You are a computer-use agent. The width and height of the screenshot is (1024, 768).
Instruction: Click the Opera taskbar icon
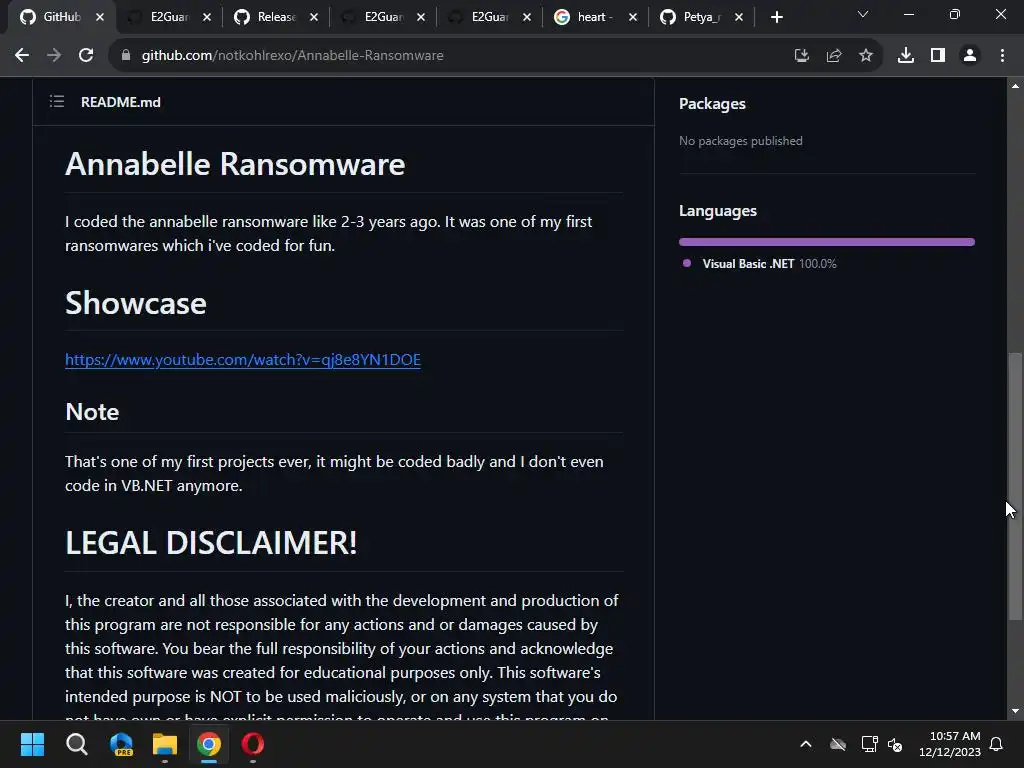(x=253, y=744)
